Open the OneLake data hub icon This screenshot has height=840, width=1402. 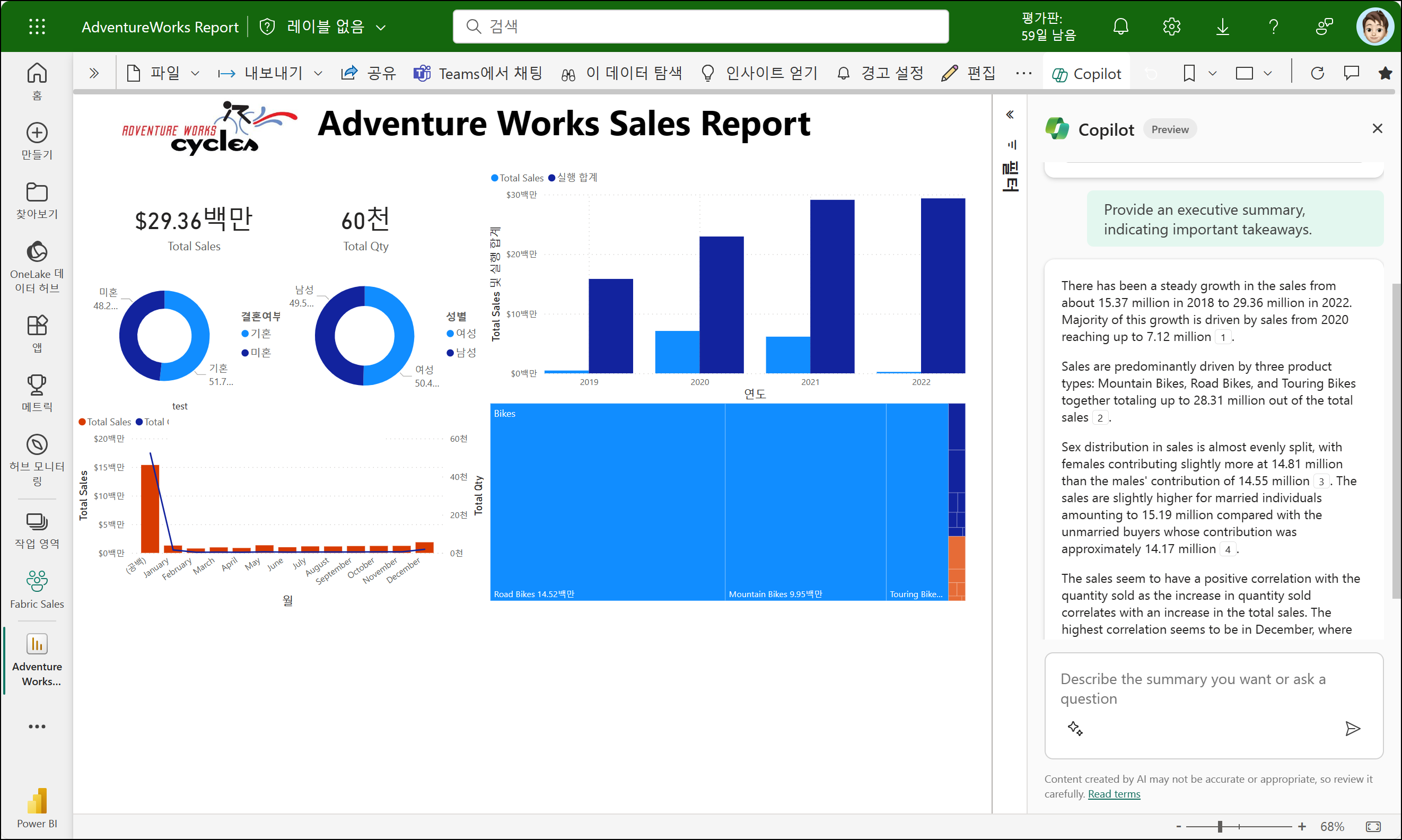[37, 252]
